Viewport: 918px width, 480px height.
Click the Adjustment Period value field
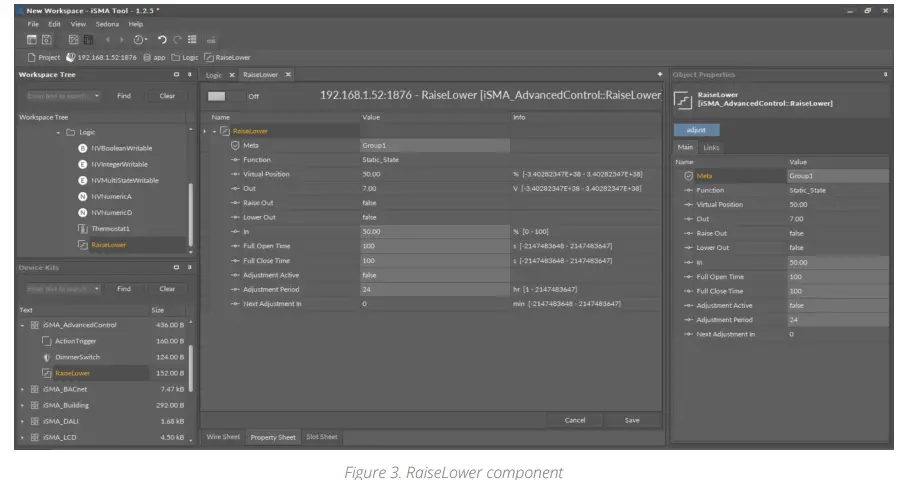click(x=434, y=288)
